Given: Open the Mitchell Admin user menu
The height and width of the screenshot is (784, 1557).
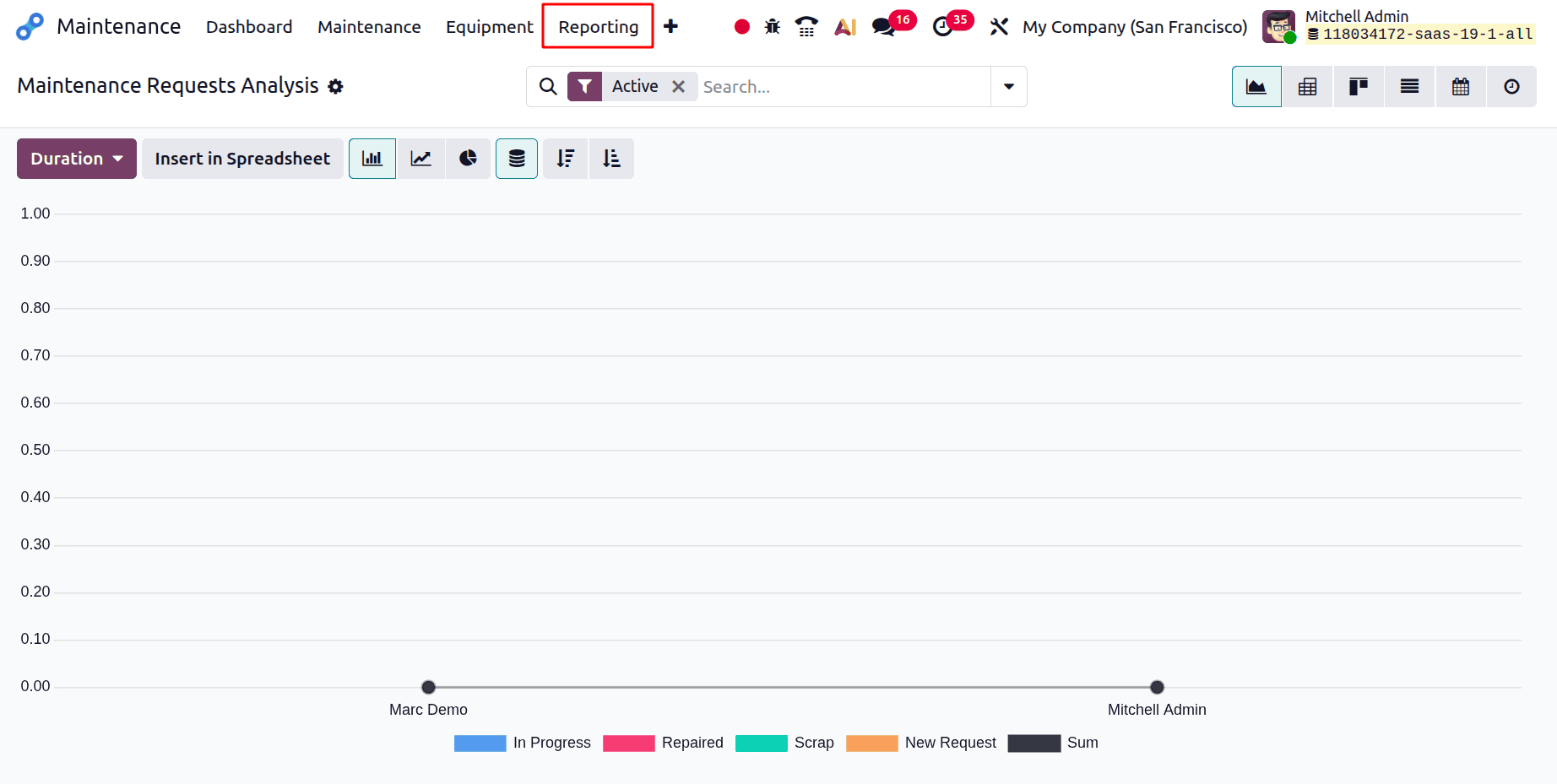Looking at the screenshot, I should point(1399,25).
